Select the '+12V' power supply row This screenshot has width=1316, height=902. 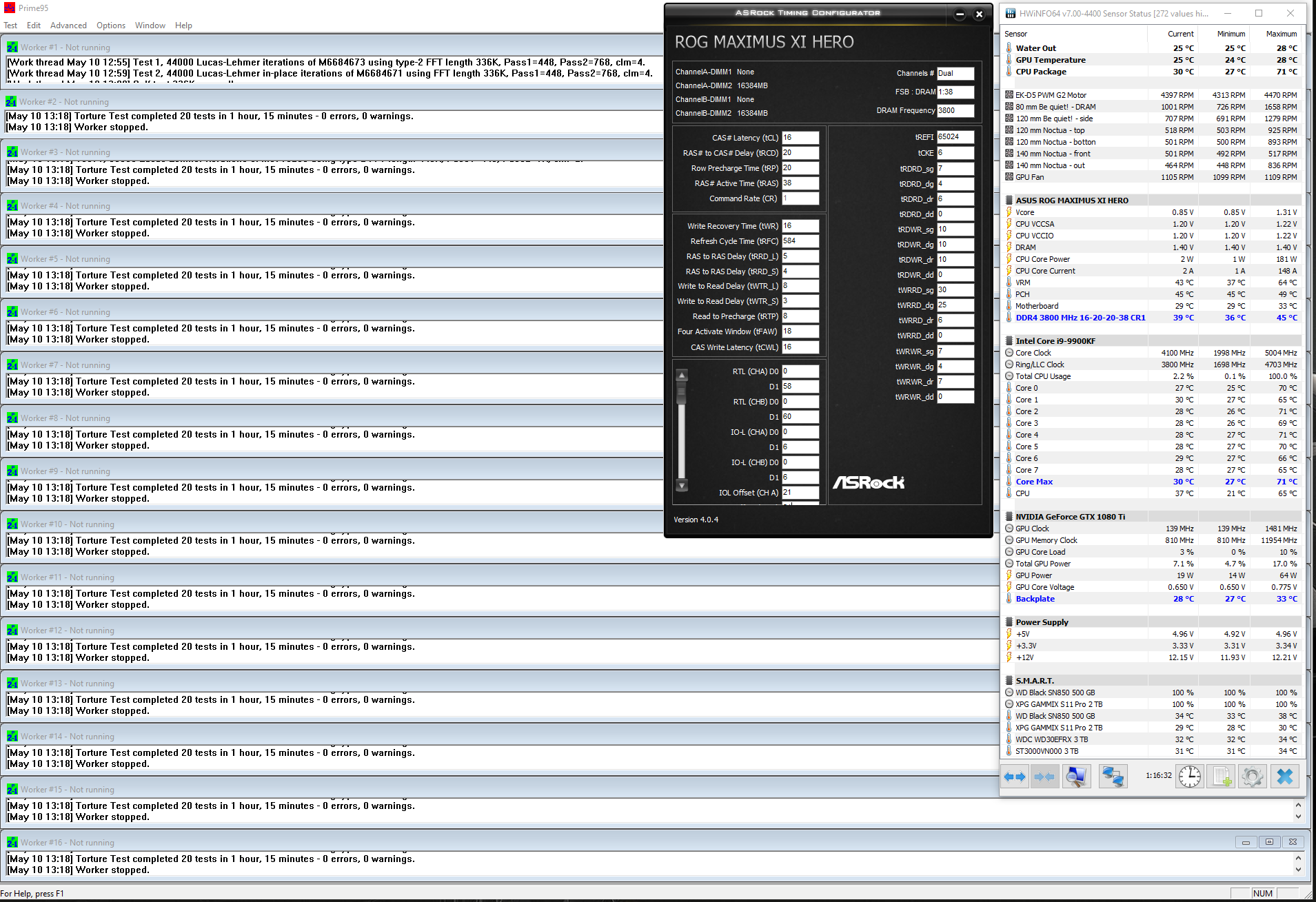1151,657
